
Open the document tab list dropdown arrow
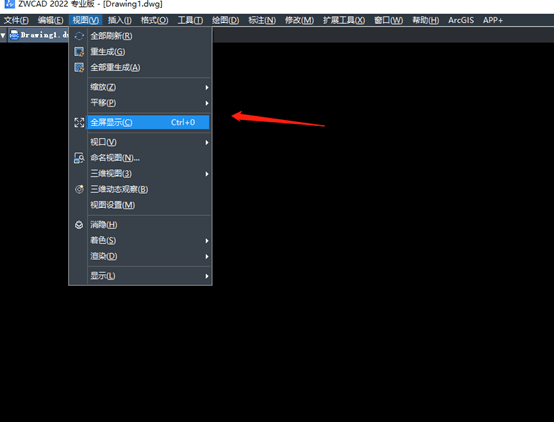[x=3, y=35]
